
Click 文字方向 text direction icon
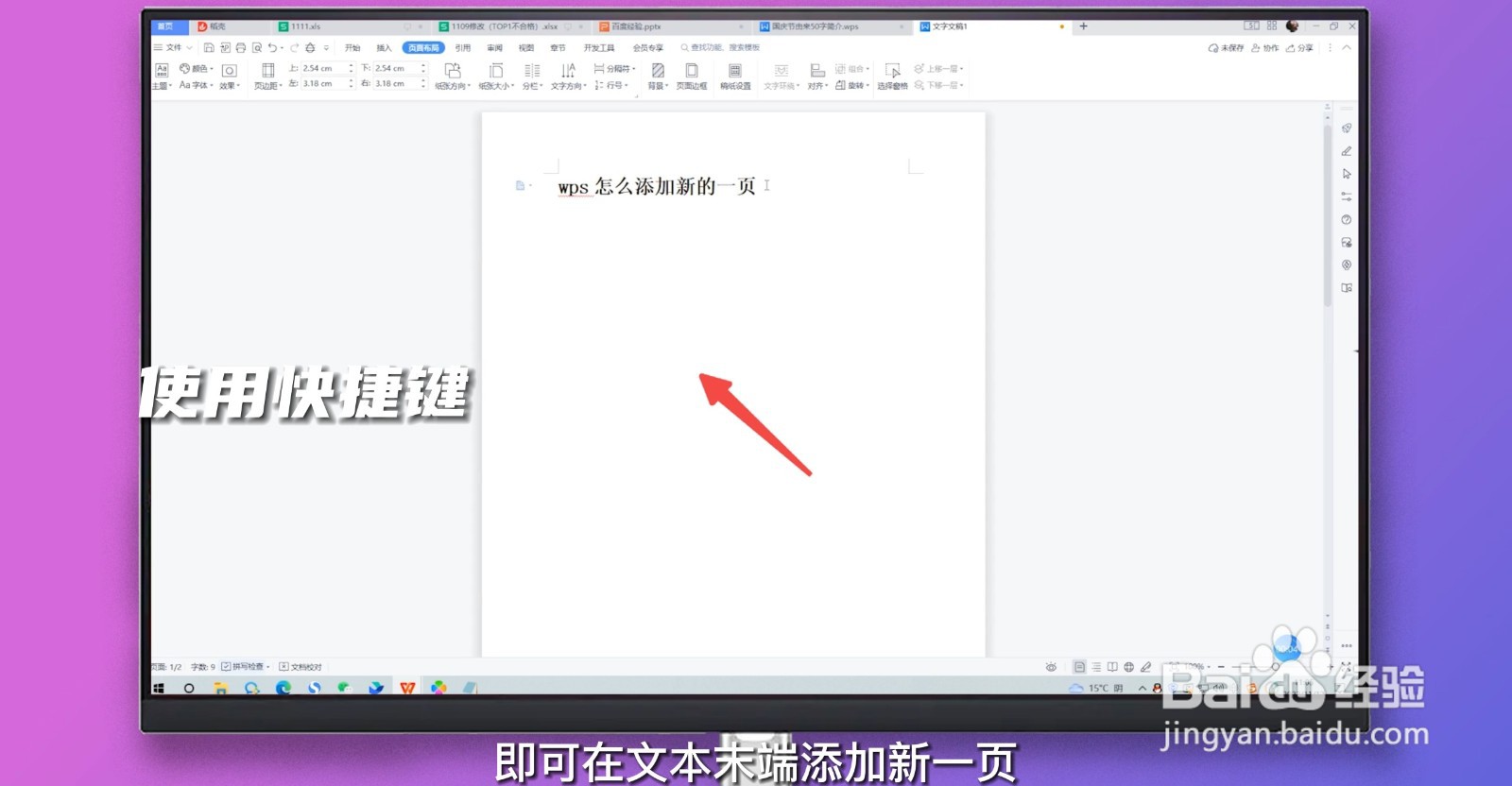click(x=568, y=70)
